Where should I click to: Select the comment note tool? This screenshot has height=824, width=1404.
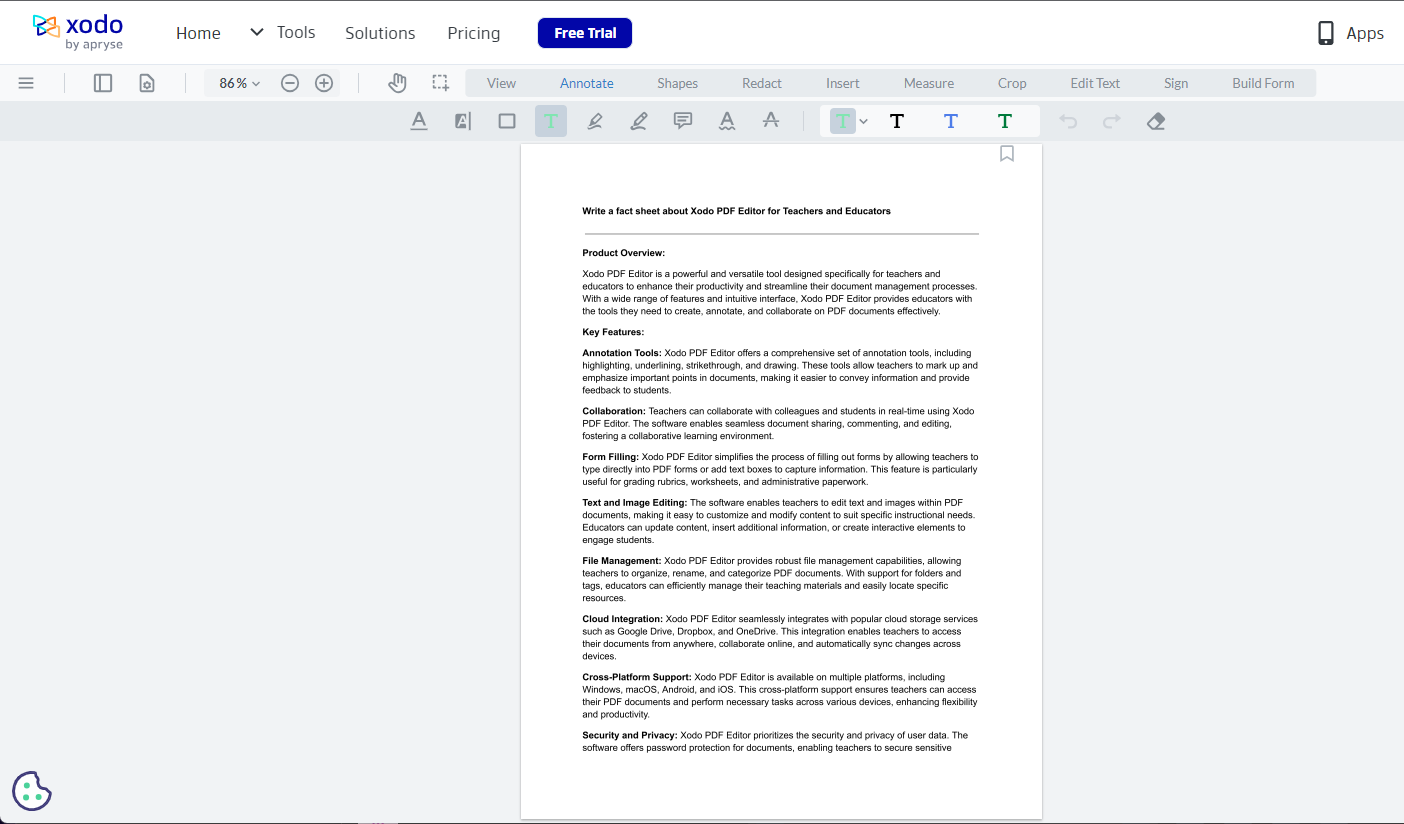(x=683, y=121)
